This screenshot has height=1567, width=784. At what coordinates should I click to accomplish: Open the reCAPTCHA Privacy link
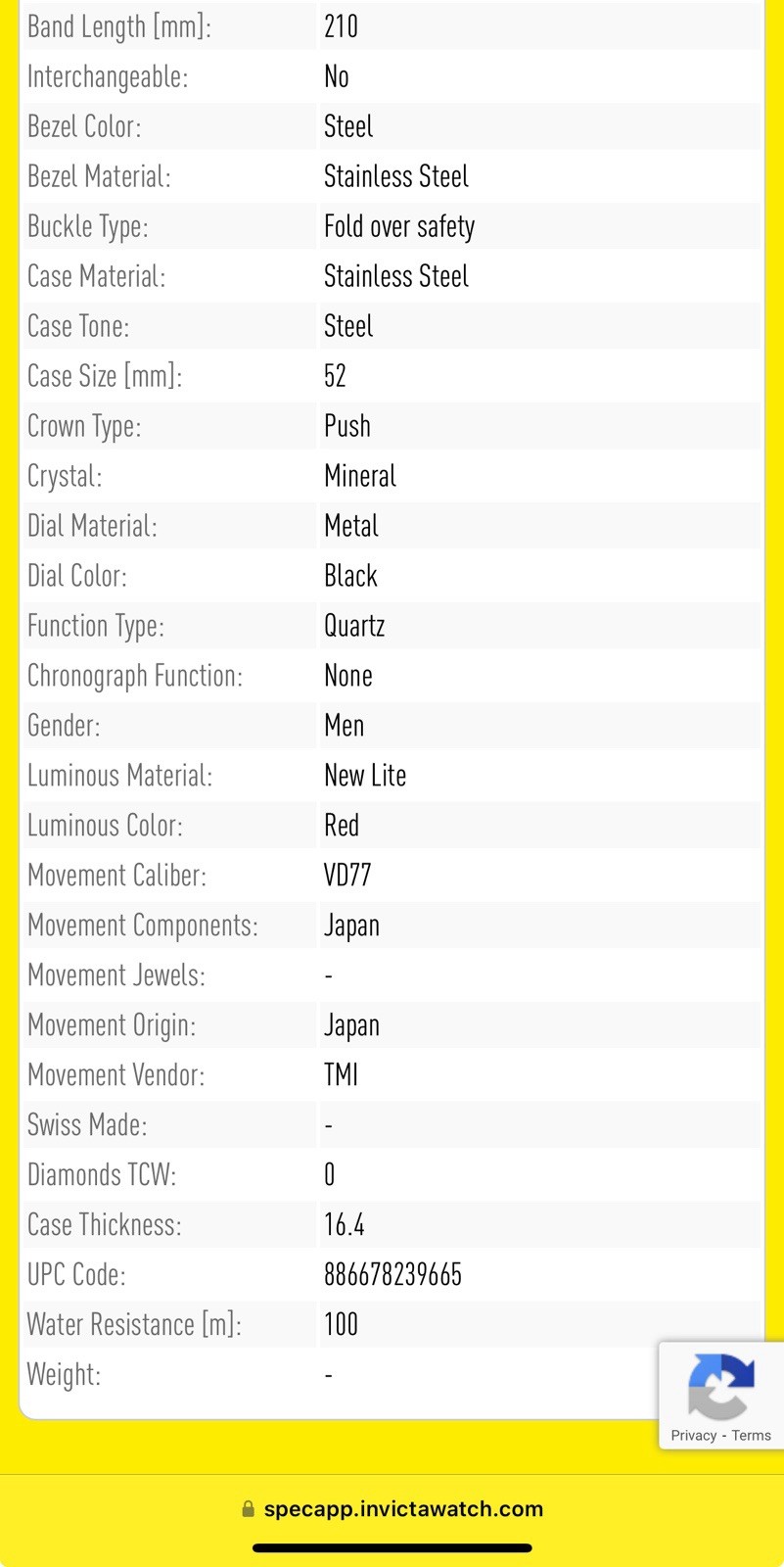tap(694, 1436)
